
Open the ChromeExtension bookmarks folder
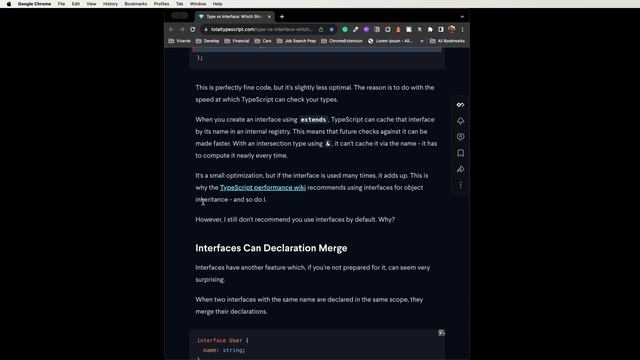click(x=342, y=41)
